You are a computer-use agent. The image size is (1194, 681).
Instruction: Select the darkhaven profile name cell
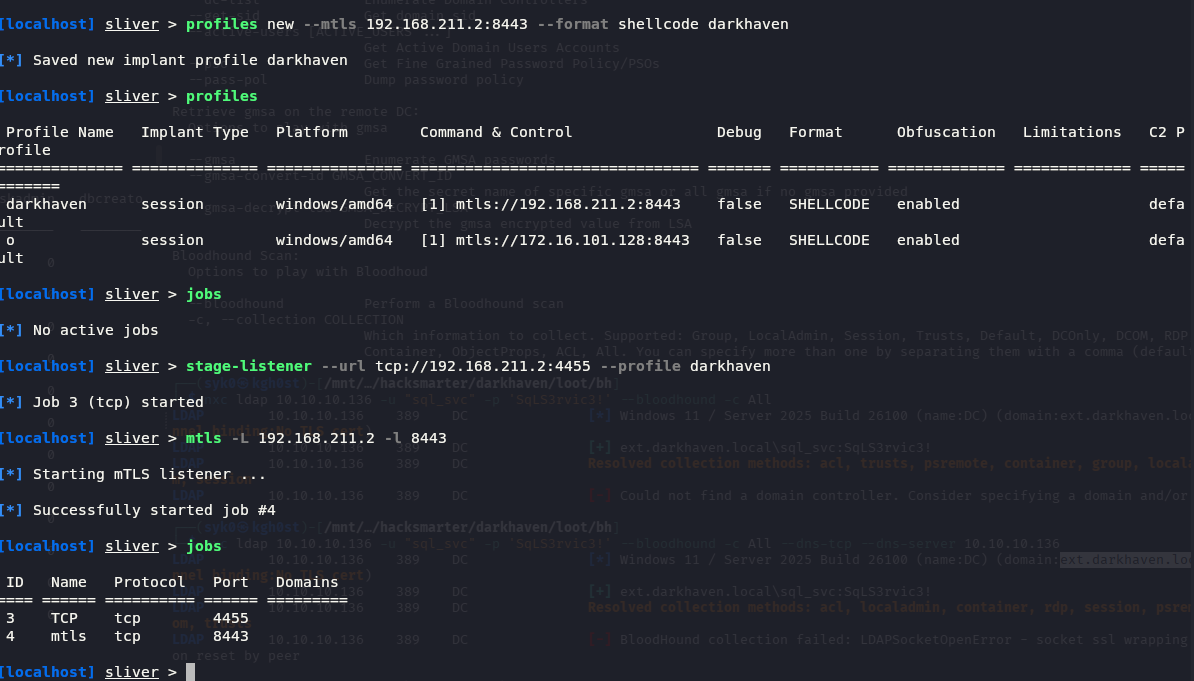(x=46, y=204)
